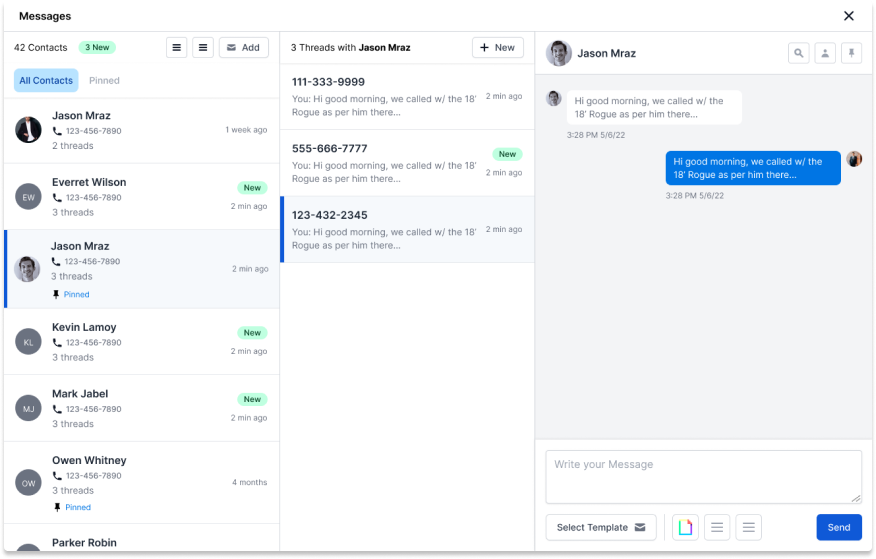The image size is (876, 559).
Task: Open the 555-666-7777 thread
Action: [x=407, y=163]
